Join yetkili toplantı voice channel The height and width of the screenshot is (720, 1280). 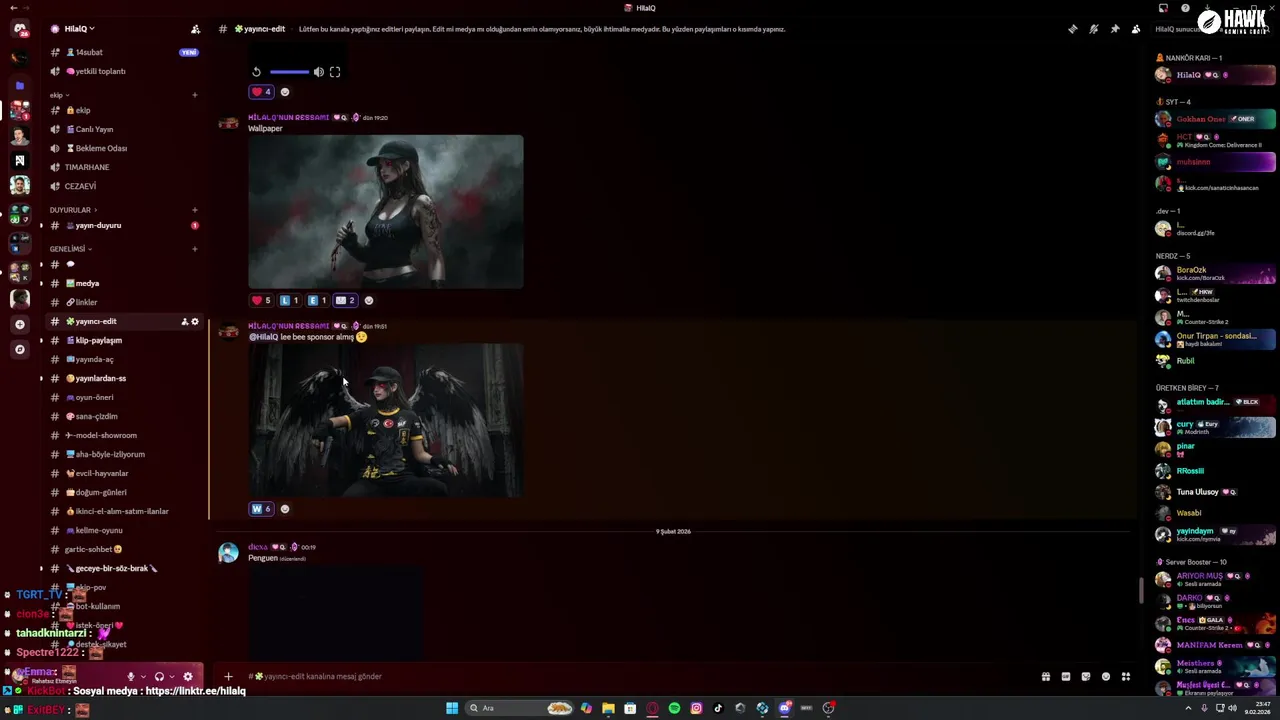coord(125,71)
